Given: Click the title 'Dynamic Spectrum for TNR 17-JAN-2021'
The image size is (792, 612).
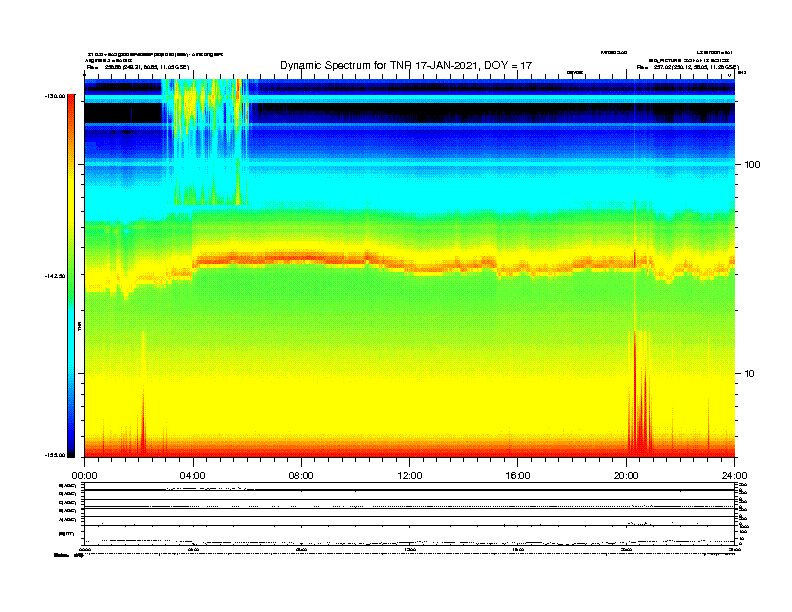Looking at the screenshot, I should 406,65.
